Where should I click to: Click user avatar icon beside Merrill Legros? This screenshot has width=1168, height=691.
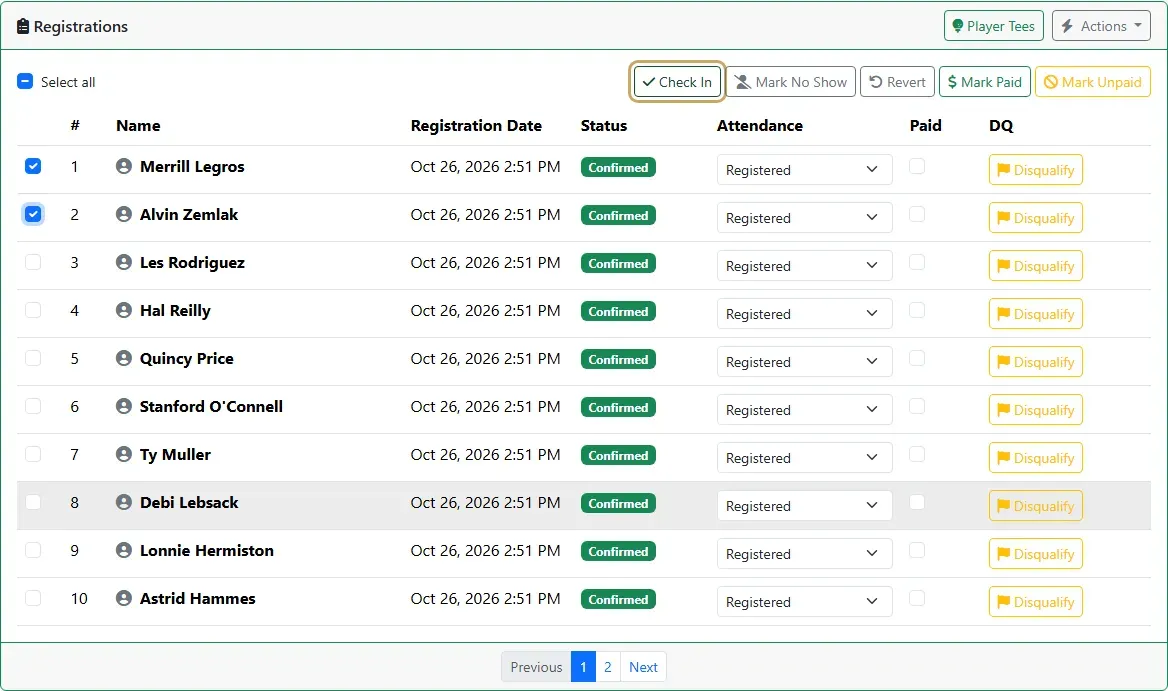click(x=124, y=166)
